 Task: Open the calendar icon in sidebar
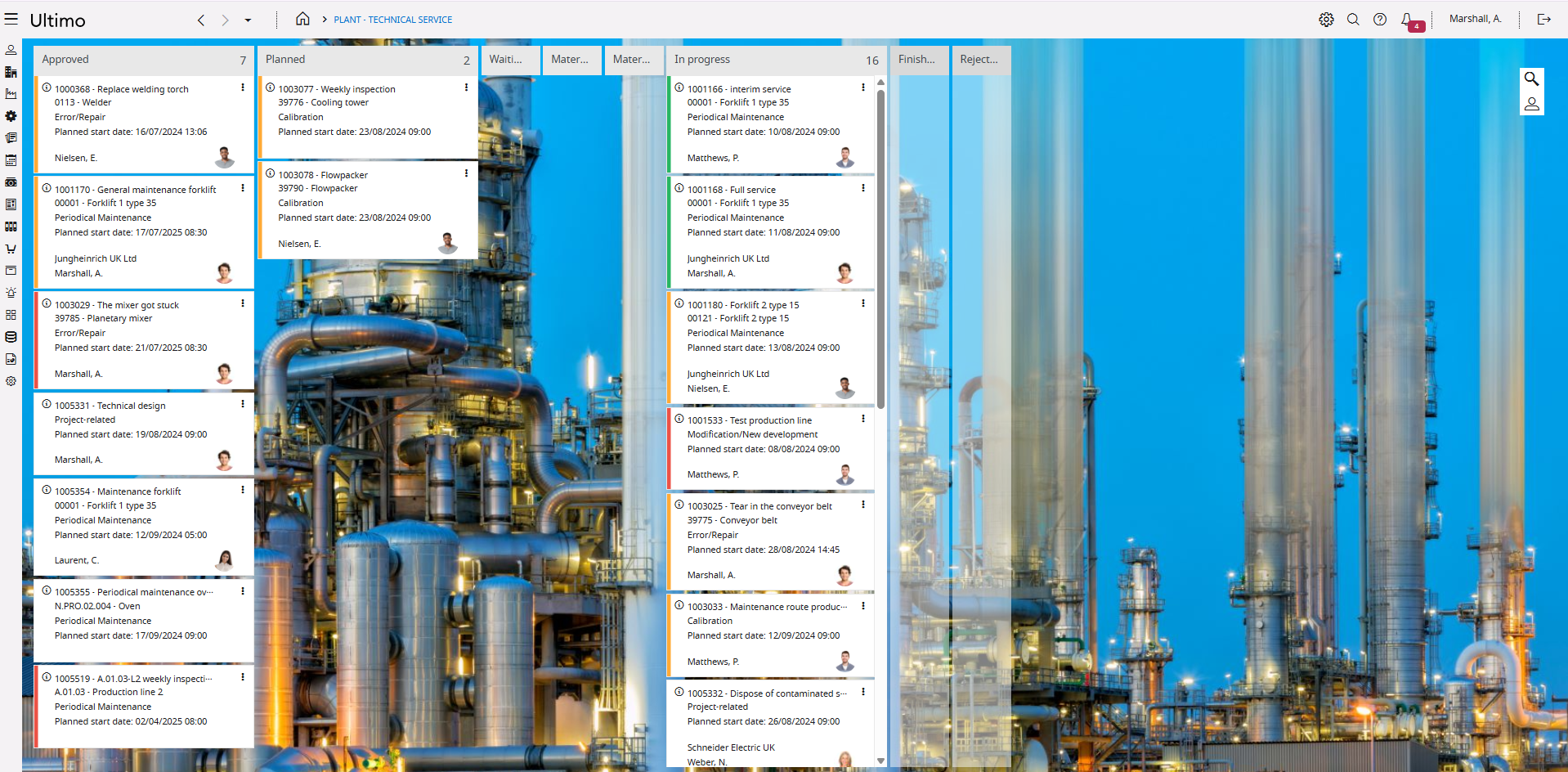(11, 160)
